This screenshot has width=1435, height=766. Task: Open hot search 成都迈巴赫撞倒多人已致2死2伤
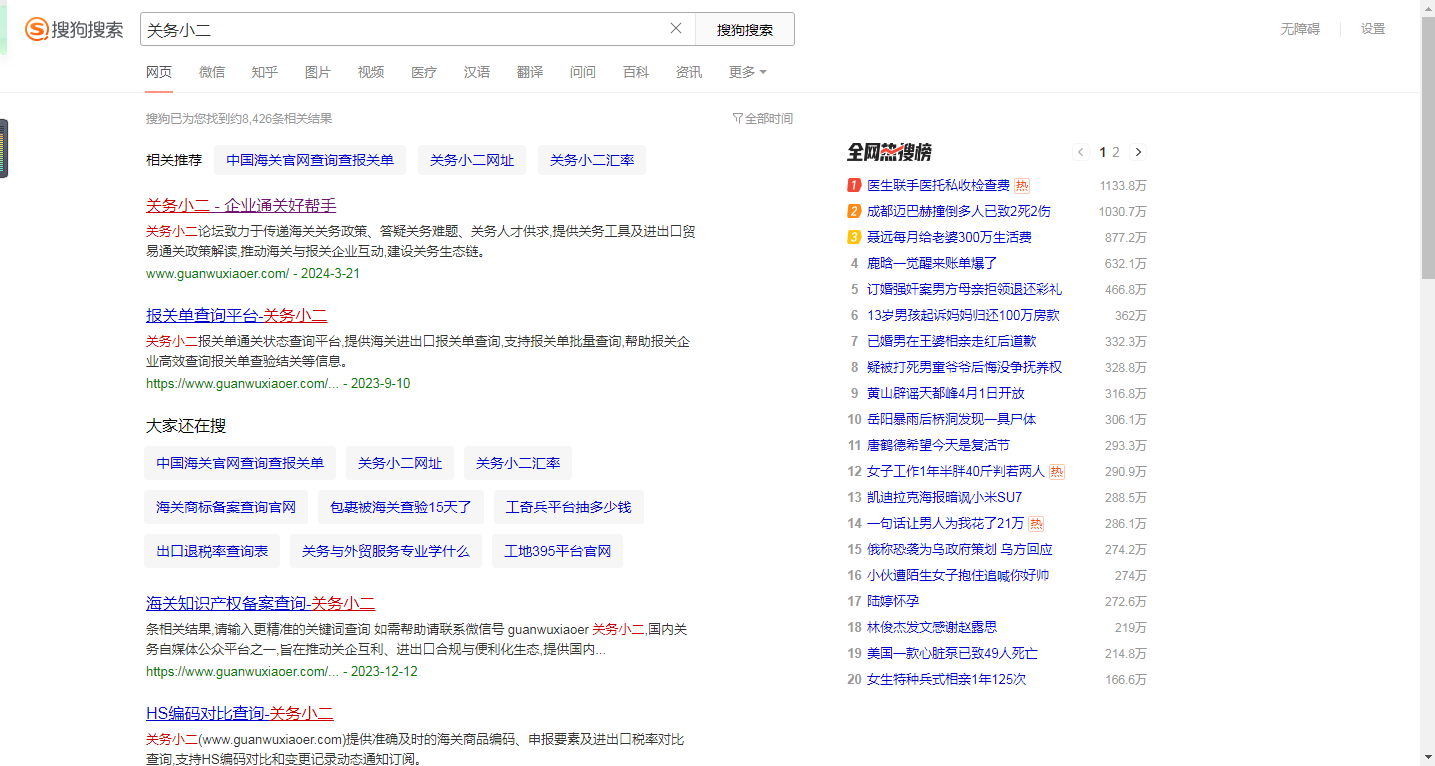(959, 212)
